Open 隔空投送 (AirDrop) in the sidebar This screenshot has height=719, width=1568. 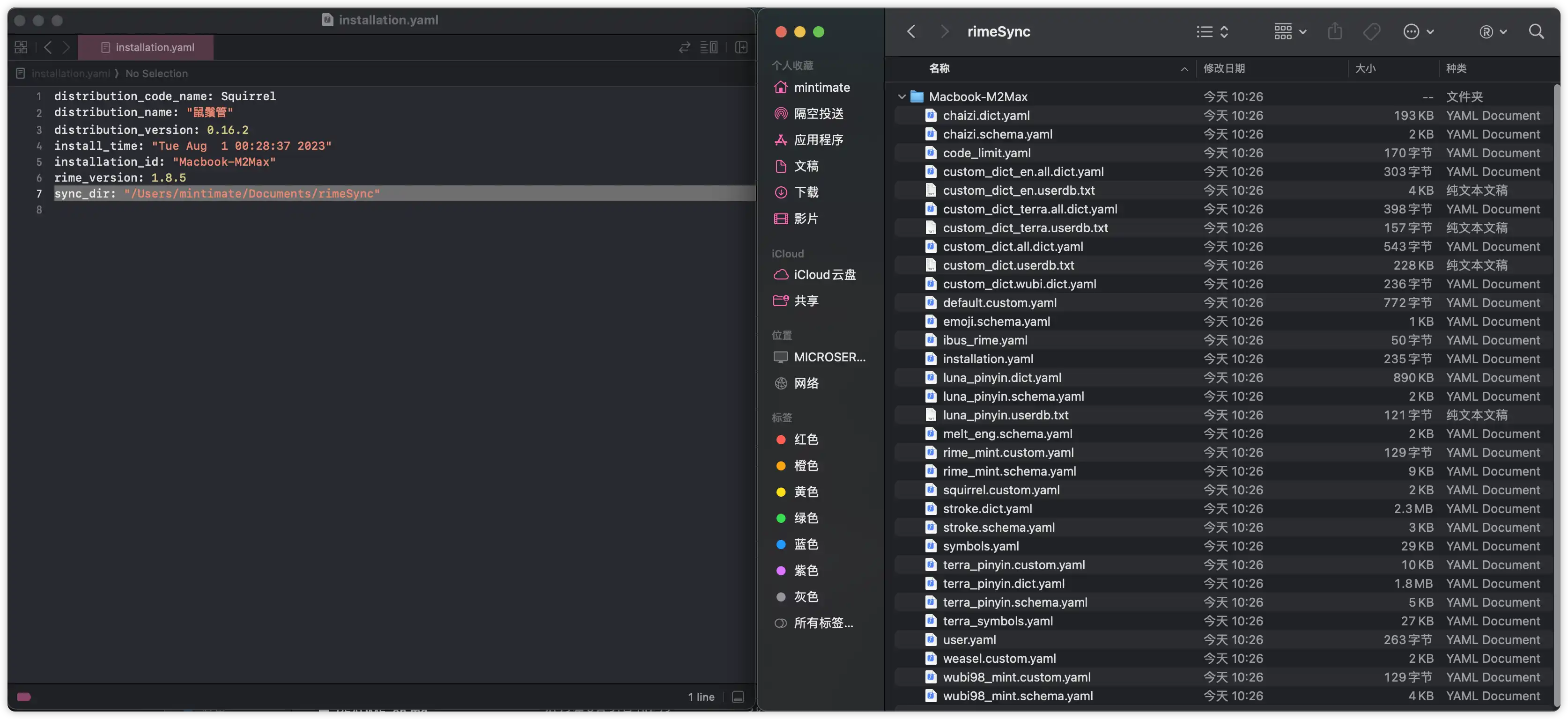pyautogui.click(x=808, y=114)
